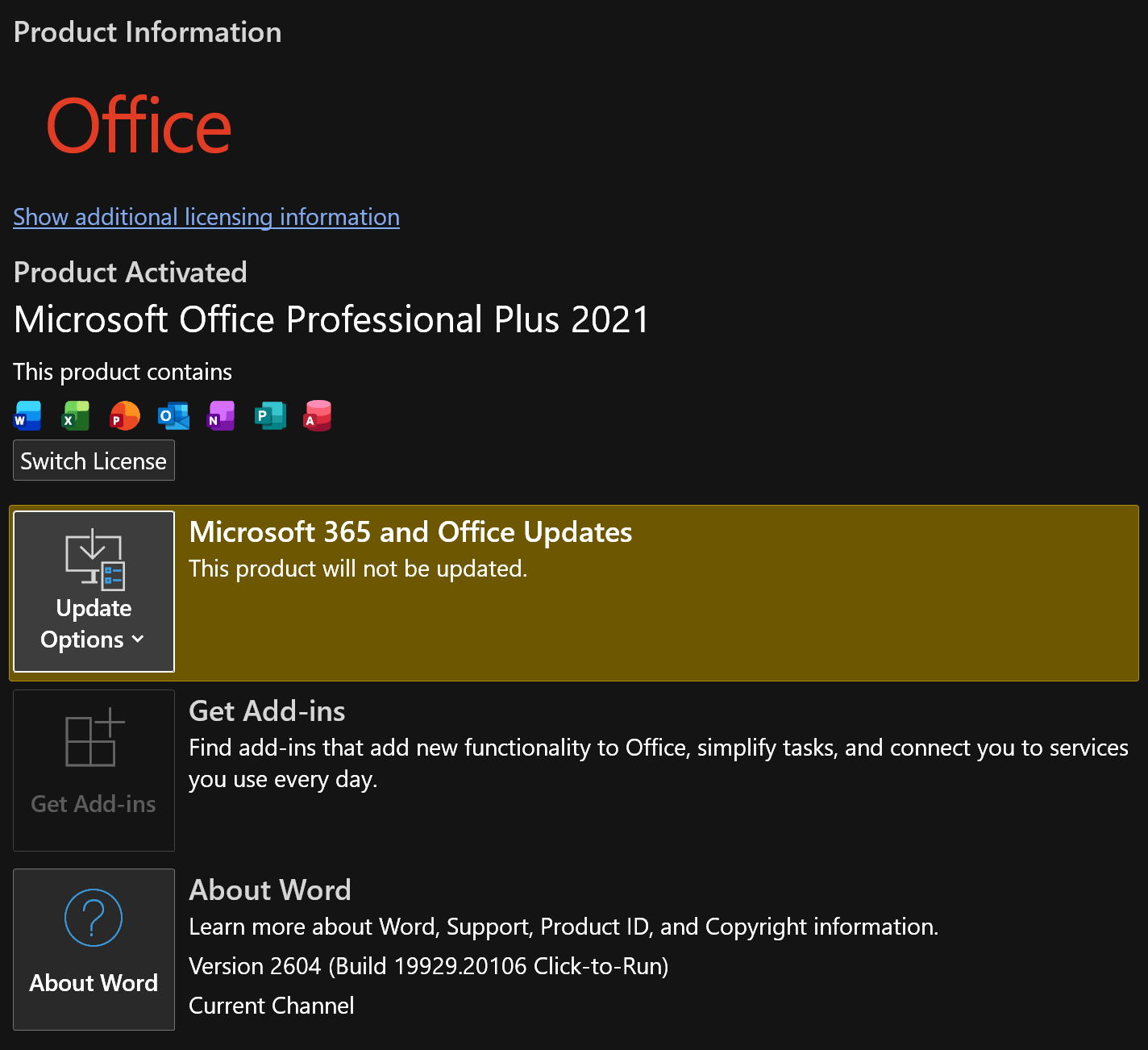Click the Switch License button

point(94,460)
